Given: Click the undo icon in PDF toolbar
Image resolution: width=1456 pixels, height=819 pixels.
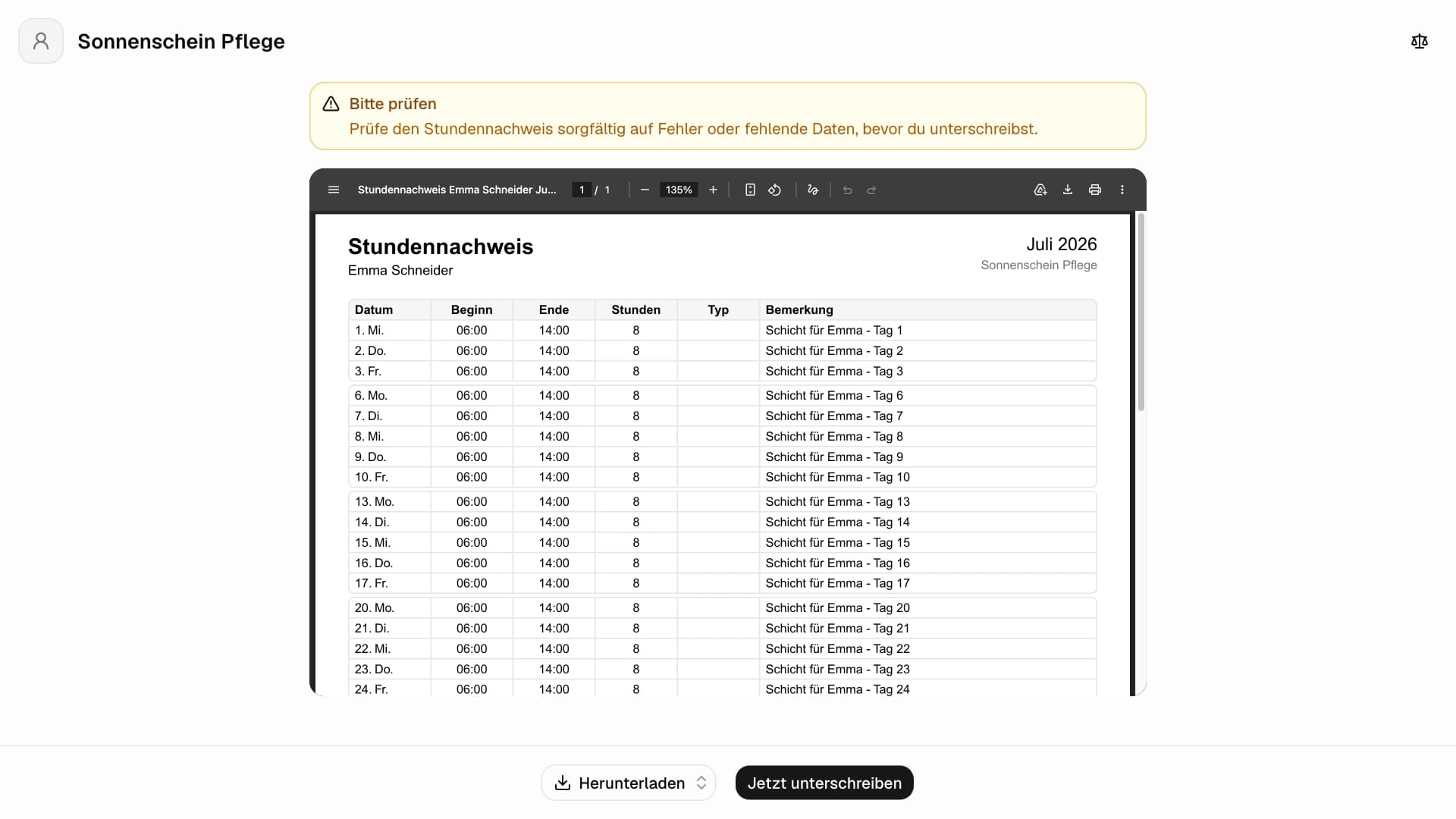Looking at the screenshot, I should [848, 190].
